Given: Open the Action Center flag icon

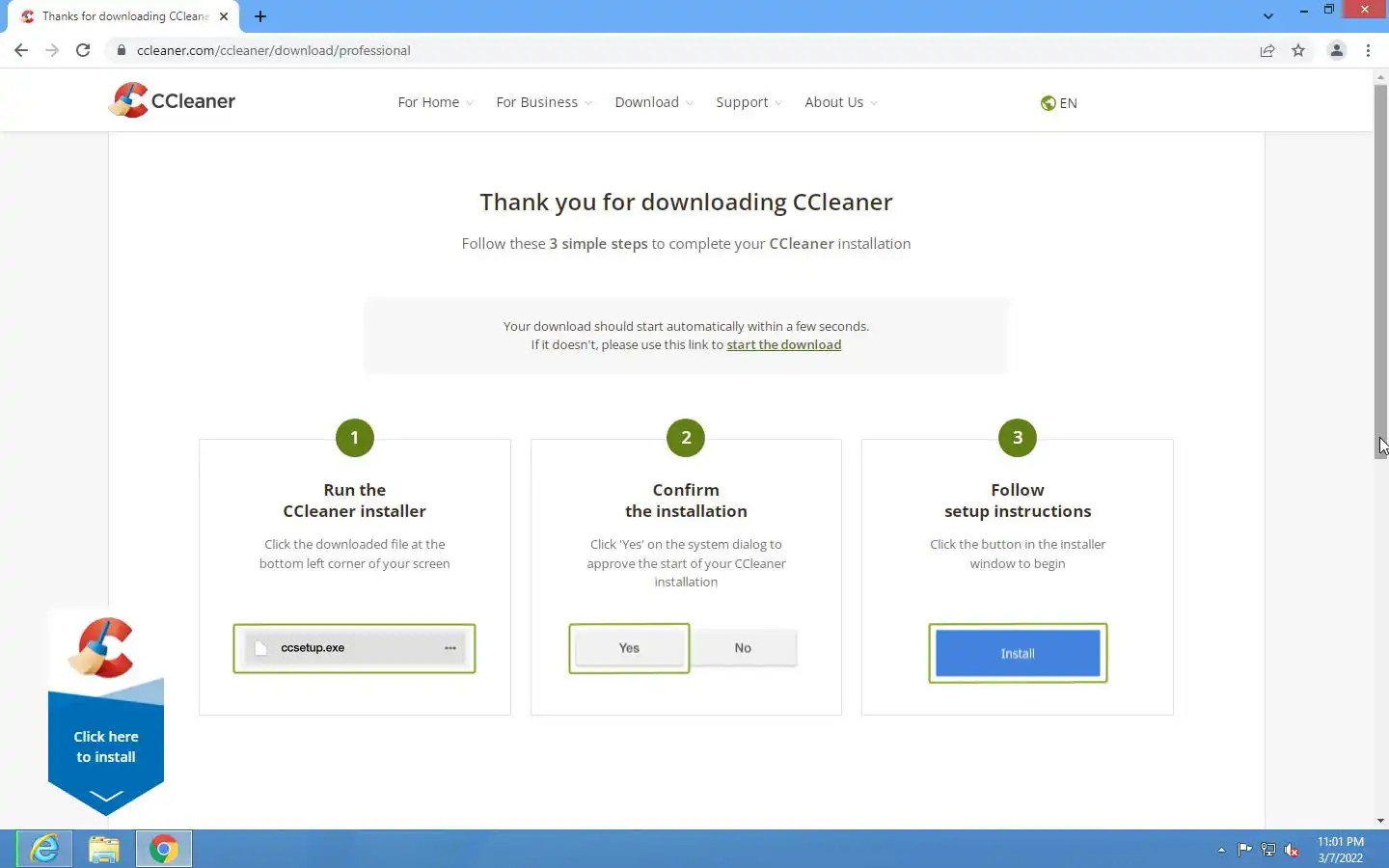Looking at the screenshot, I should point(1245,850).
